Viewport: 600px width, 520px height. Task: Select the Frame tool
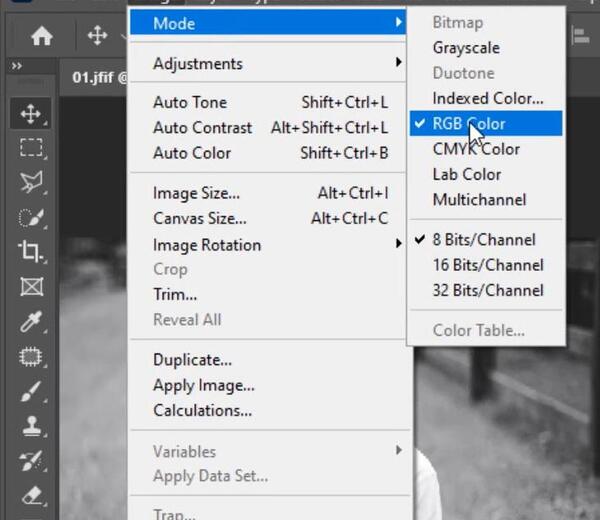(31, 287)
